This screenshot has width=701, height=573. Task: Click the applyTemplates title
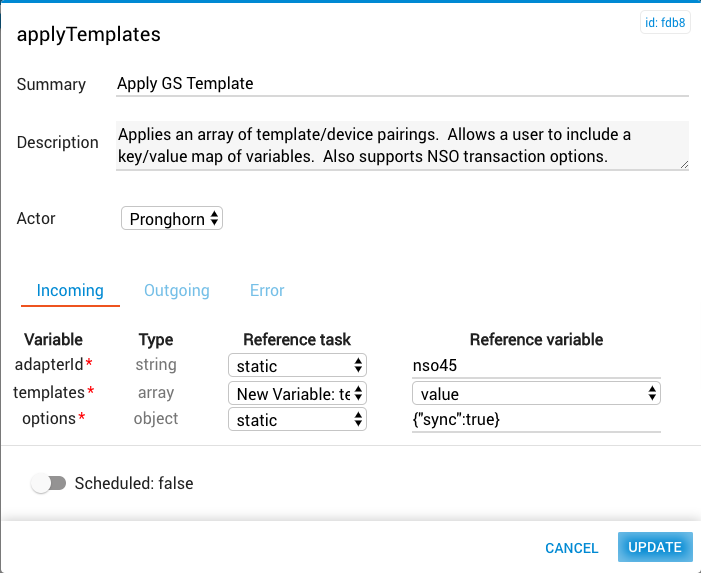point(89,34)
